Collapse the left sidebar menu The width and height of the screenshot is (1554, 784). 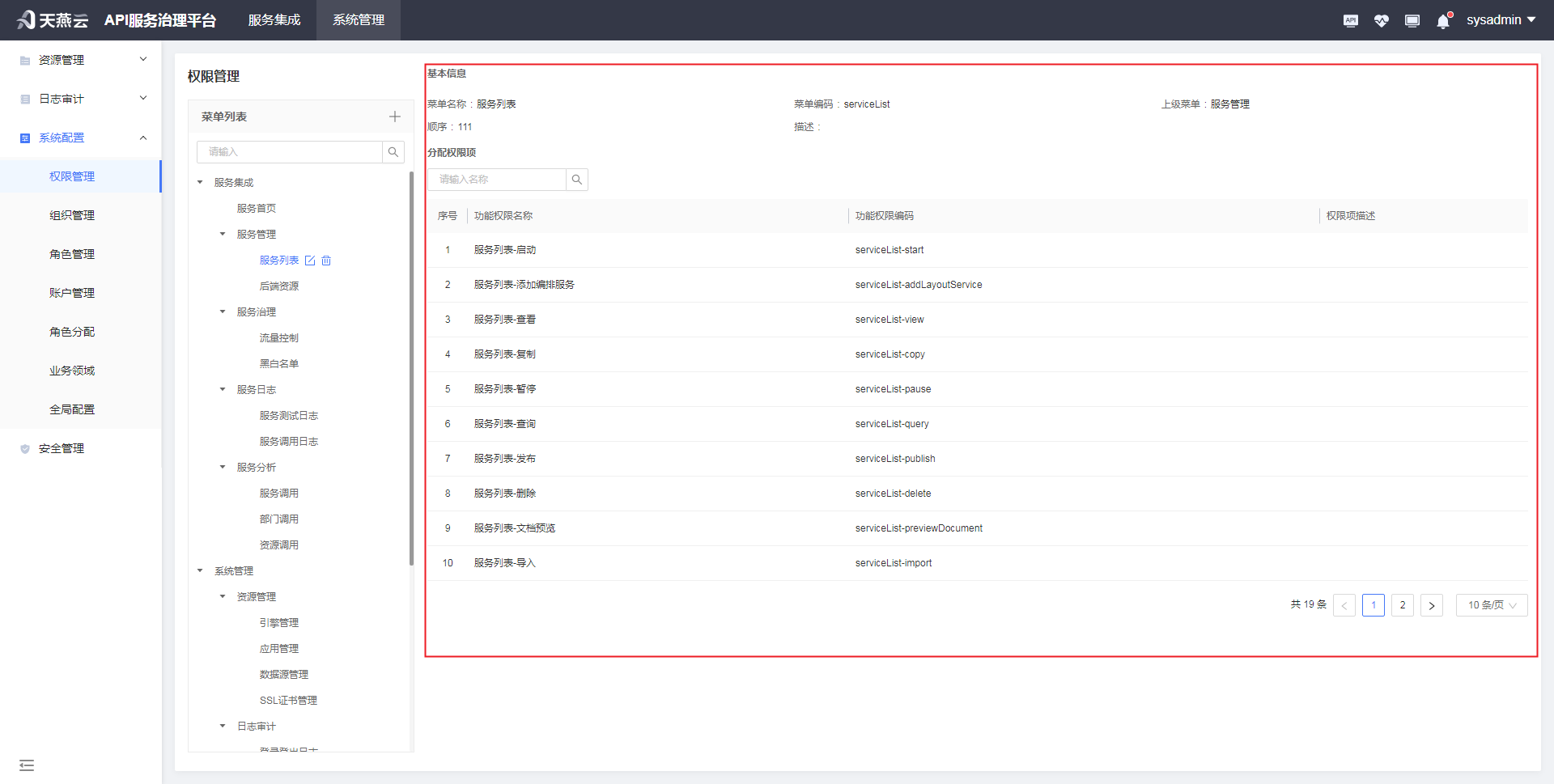[27, 765]
